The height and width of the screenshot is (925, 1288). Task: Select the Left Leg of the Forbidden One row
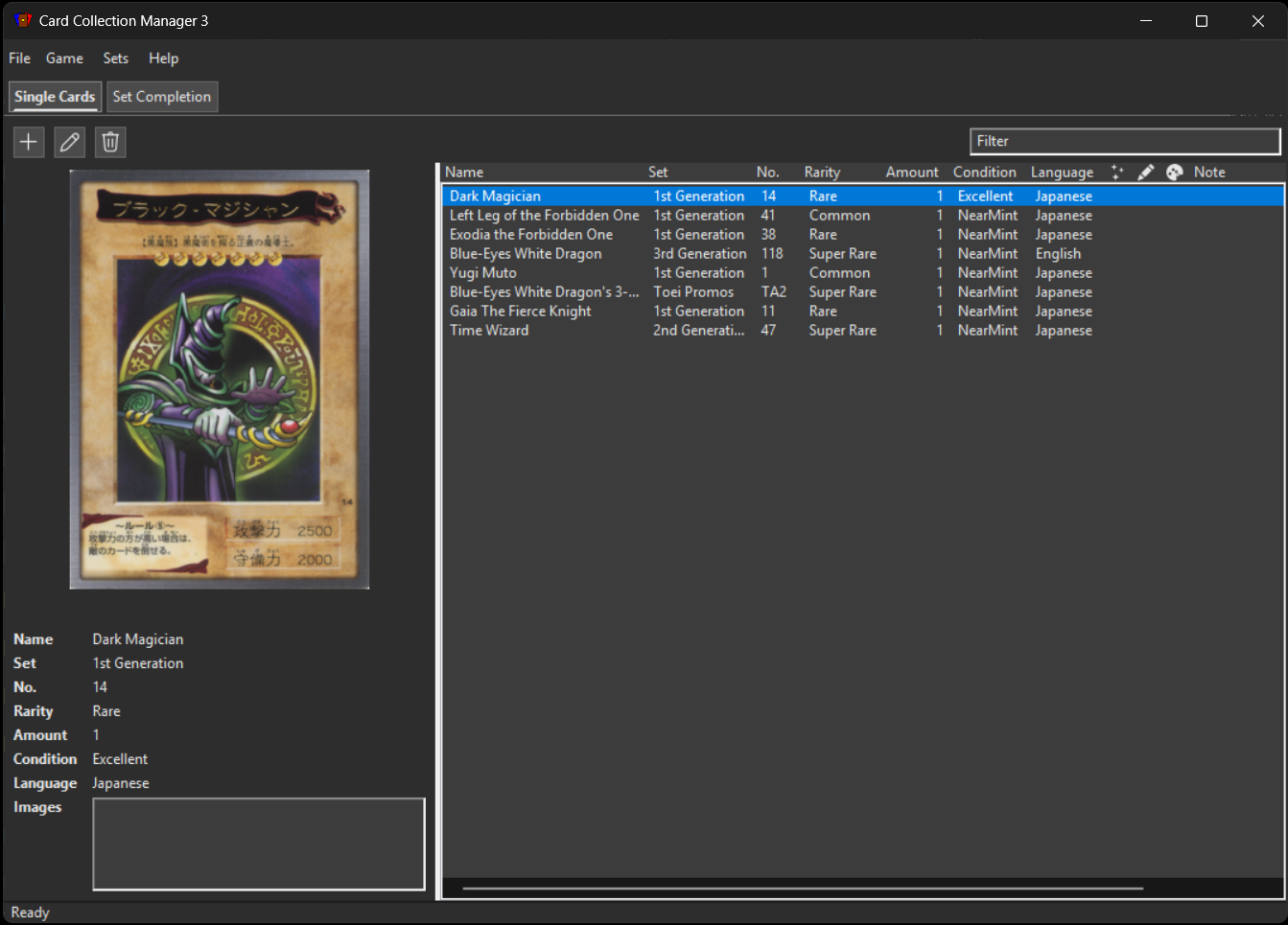[x=863, y=216]
